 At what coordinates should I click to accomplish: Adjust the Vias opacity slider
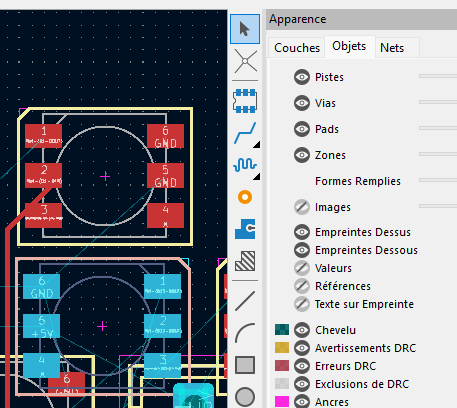(438, 102)
